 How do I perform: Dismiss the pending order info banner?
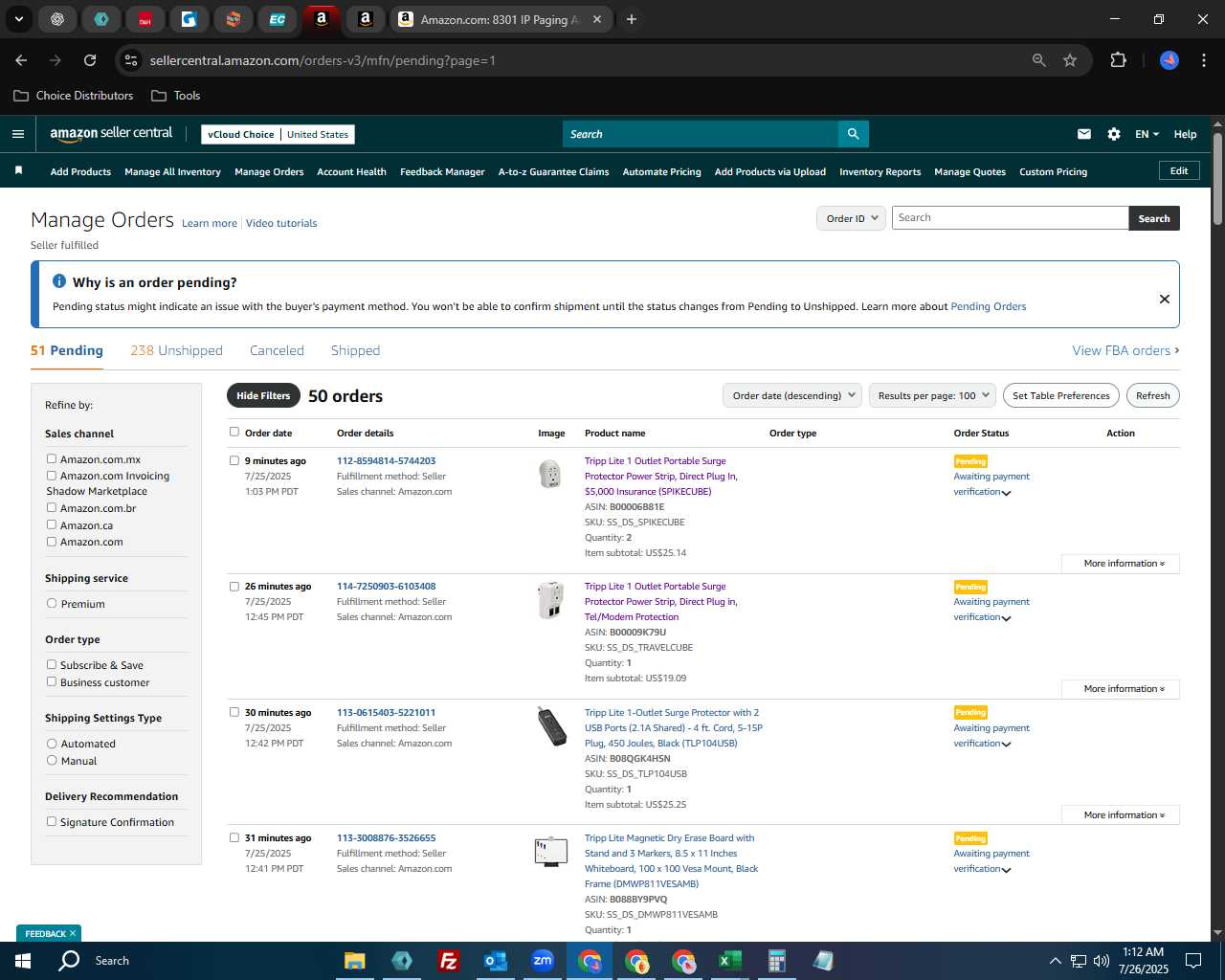click(1165, 299)
